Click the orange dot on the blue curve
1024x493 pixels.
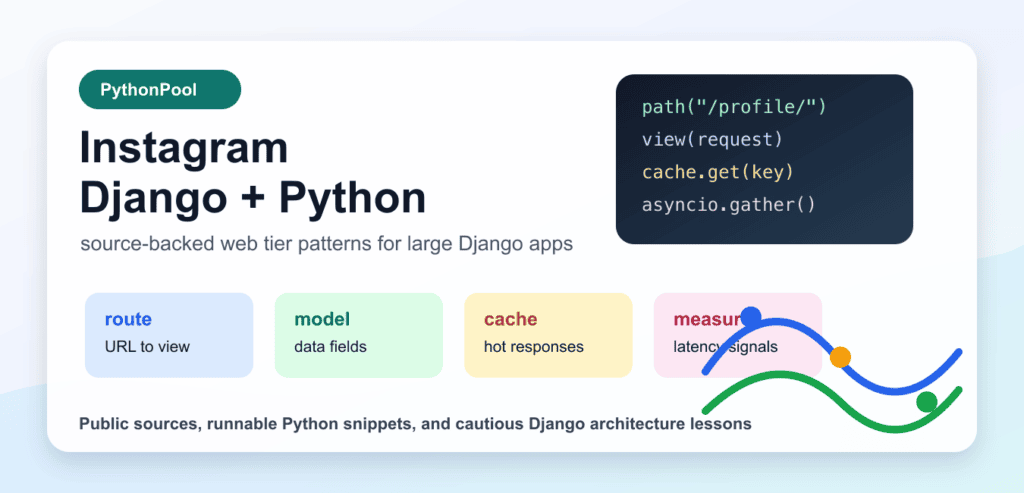840,357
